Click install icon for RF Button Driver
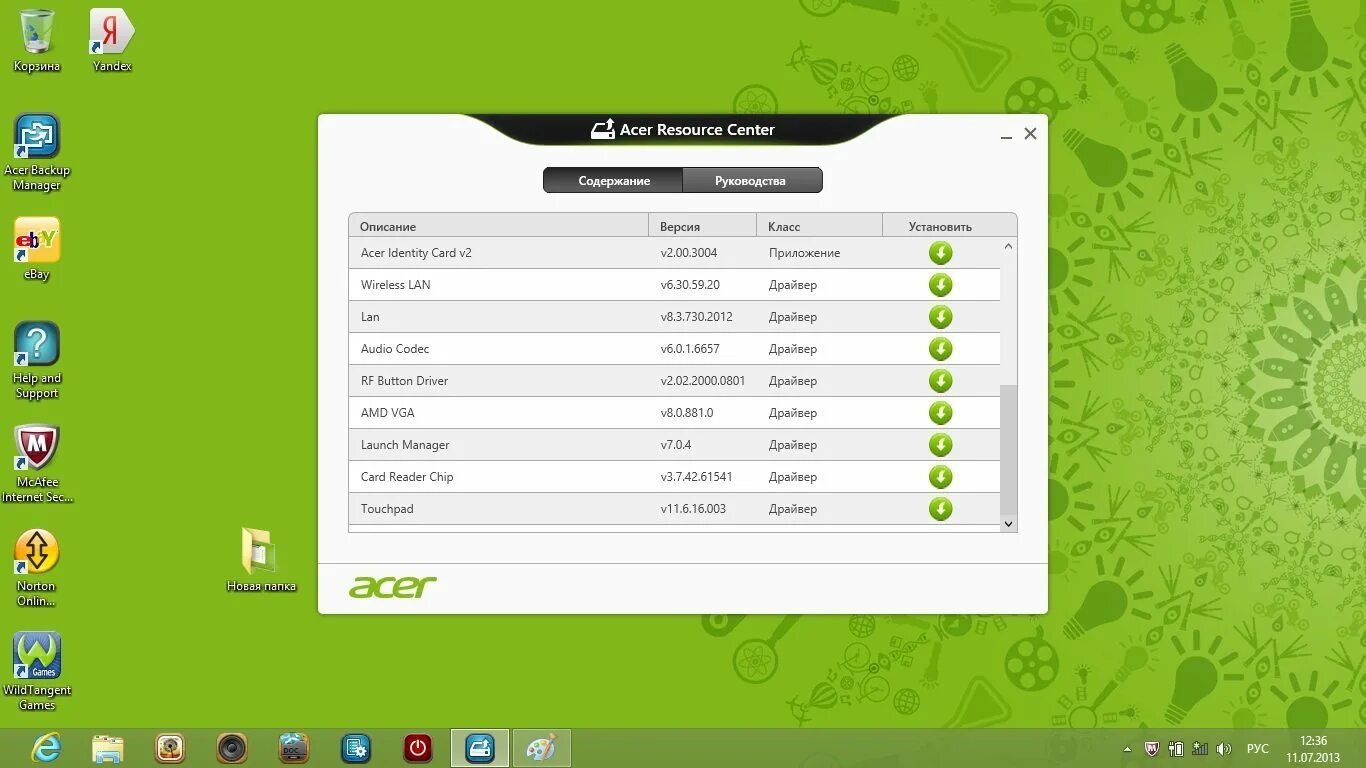1366x768 pixels. (940, 381)
